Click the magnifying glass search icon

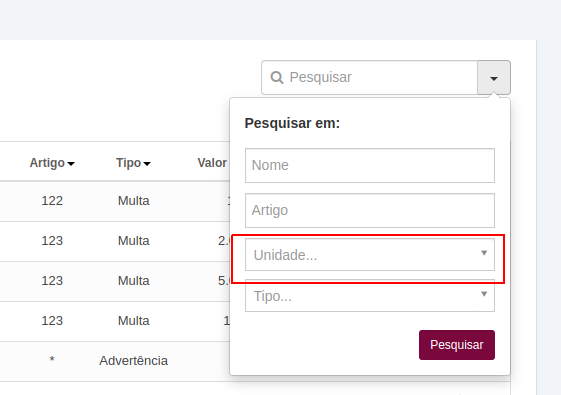click(x=277, y=77)
